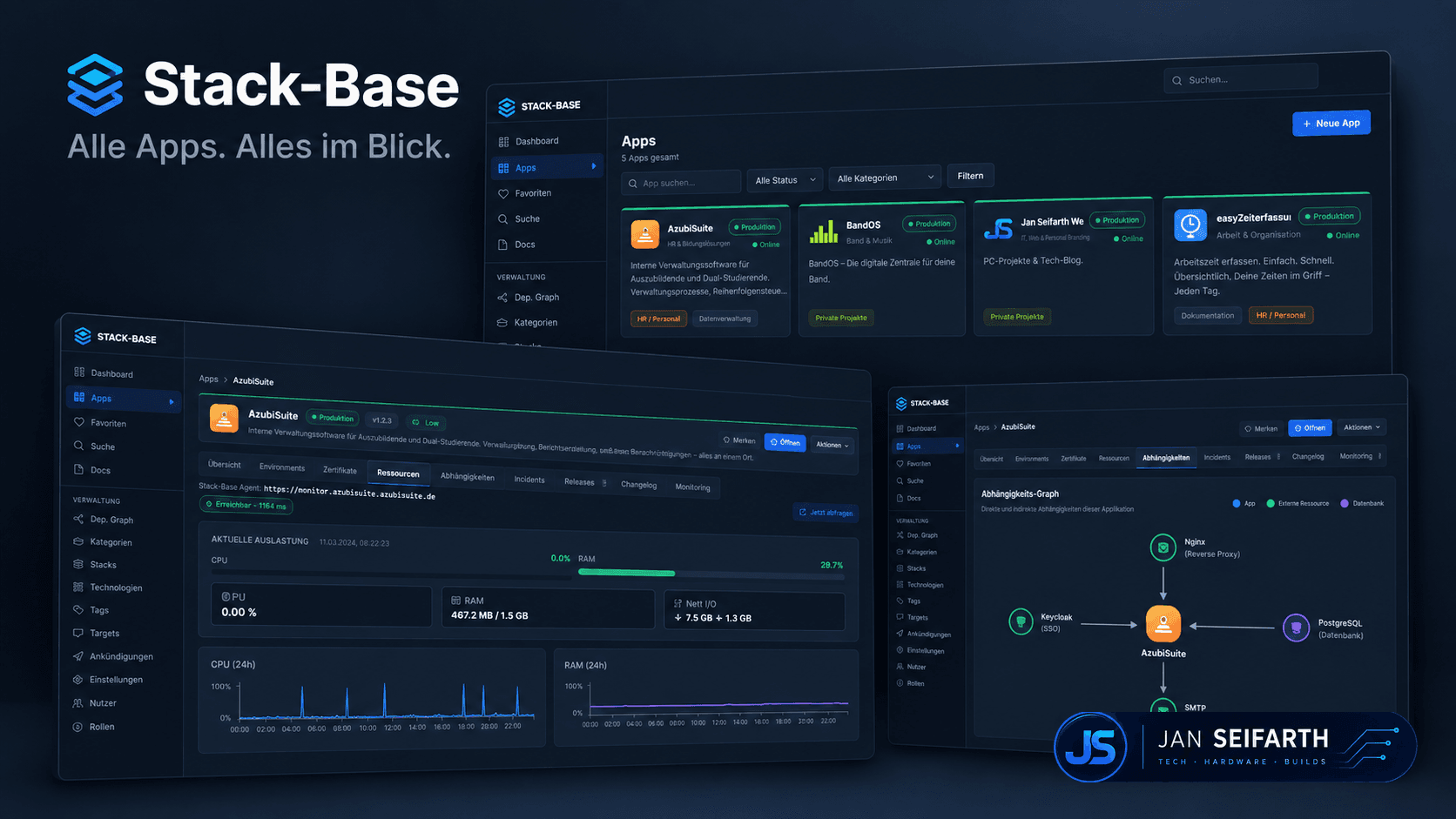The height and width of the screenshot is (819, 1456).
Task: Click the Jetzt abfragen button
Action: click(x=826, y=513)
